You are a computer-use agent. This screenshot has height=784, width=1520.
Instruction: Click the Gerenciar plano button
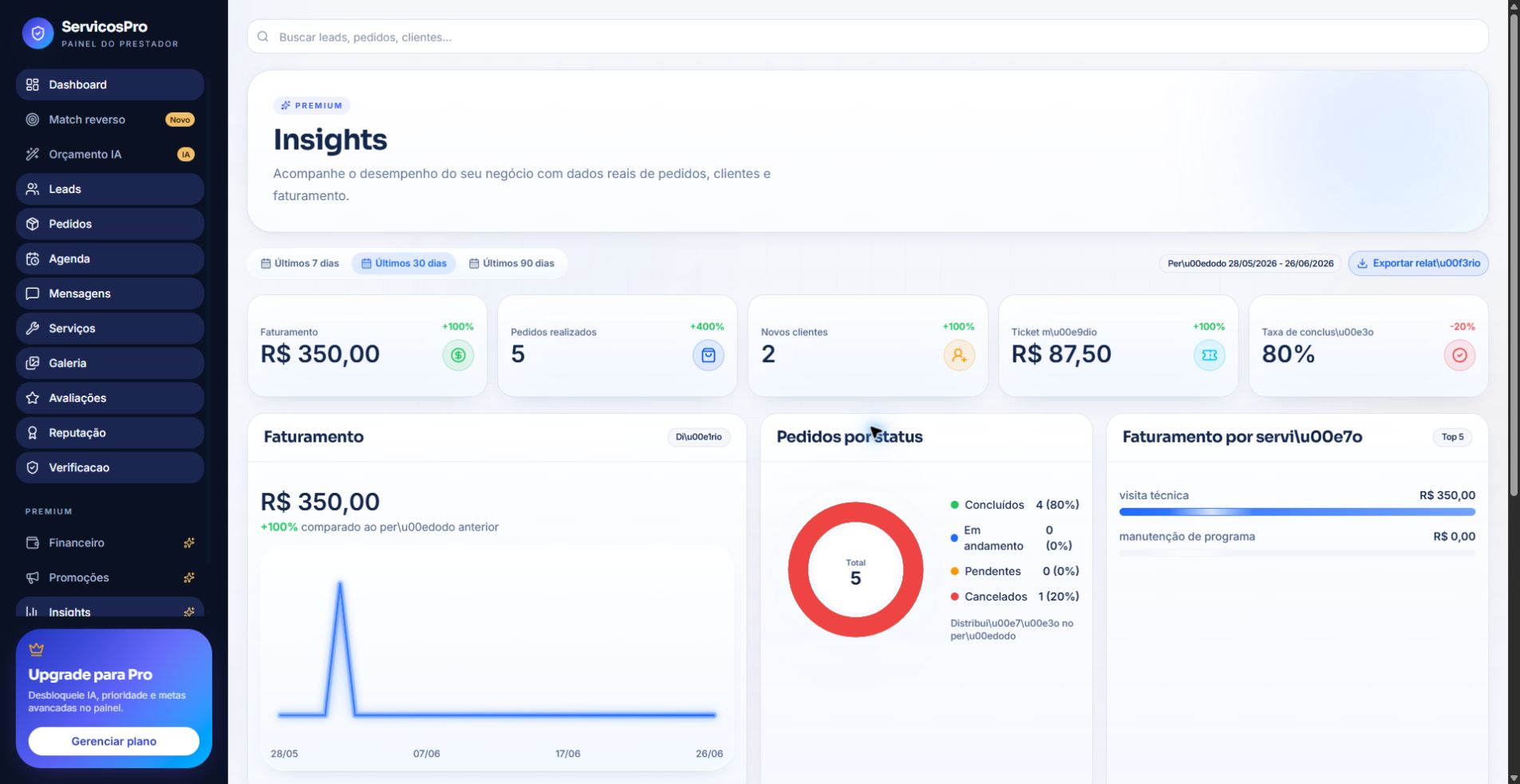(x=114, y=741)
